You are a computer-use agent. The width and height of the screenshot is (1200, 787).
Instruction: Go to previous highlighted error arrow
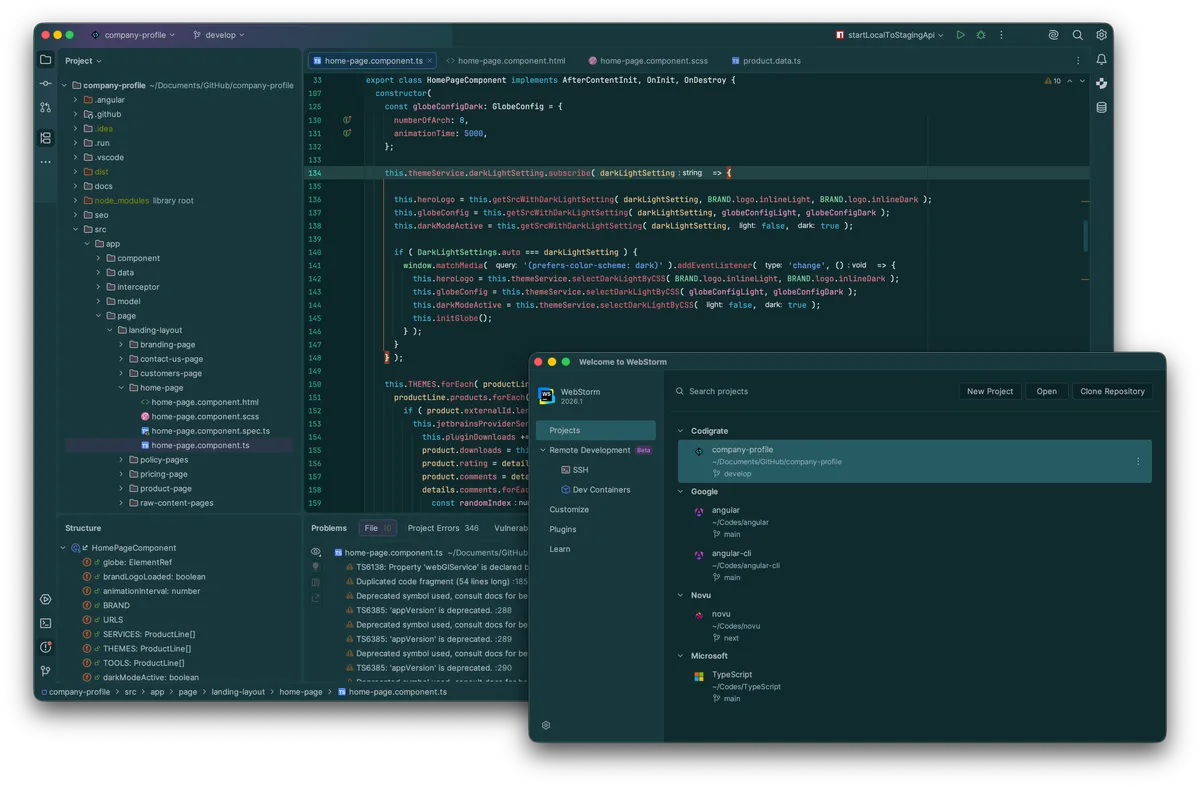click(1070, 81)
